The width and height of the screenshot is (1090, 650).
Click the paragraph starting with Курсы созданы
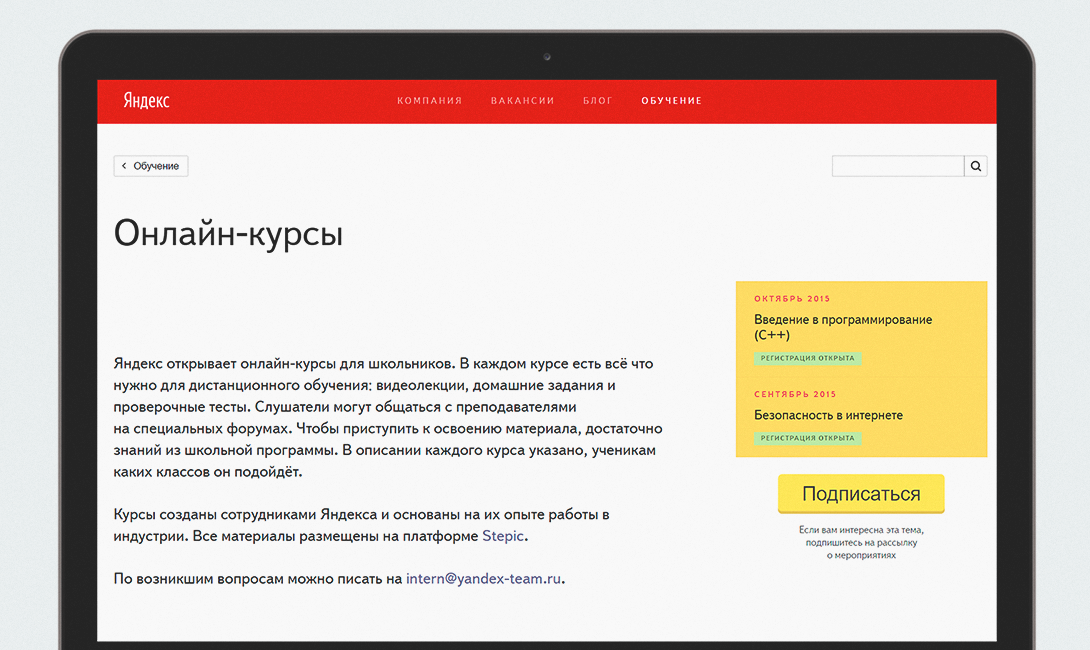[361, 525]
